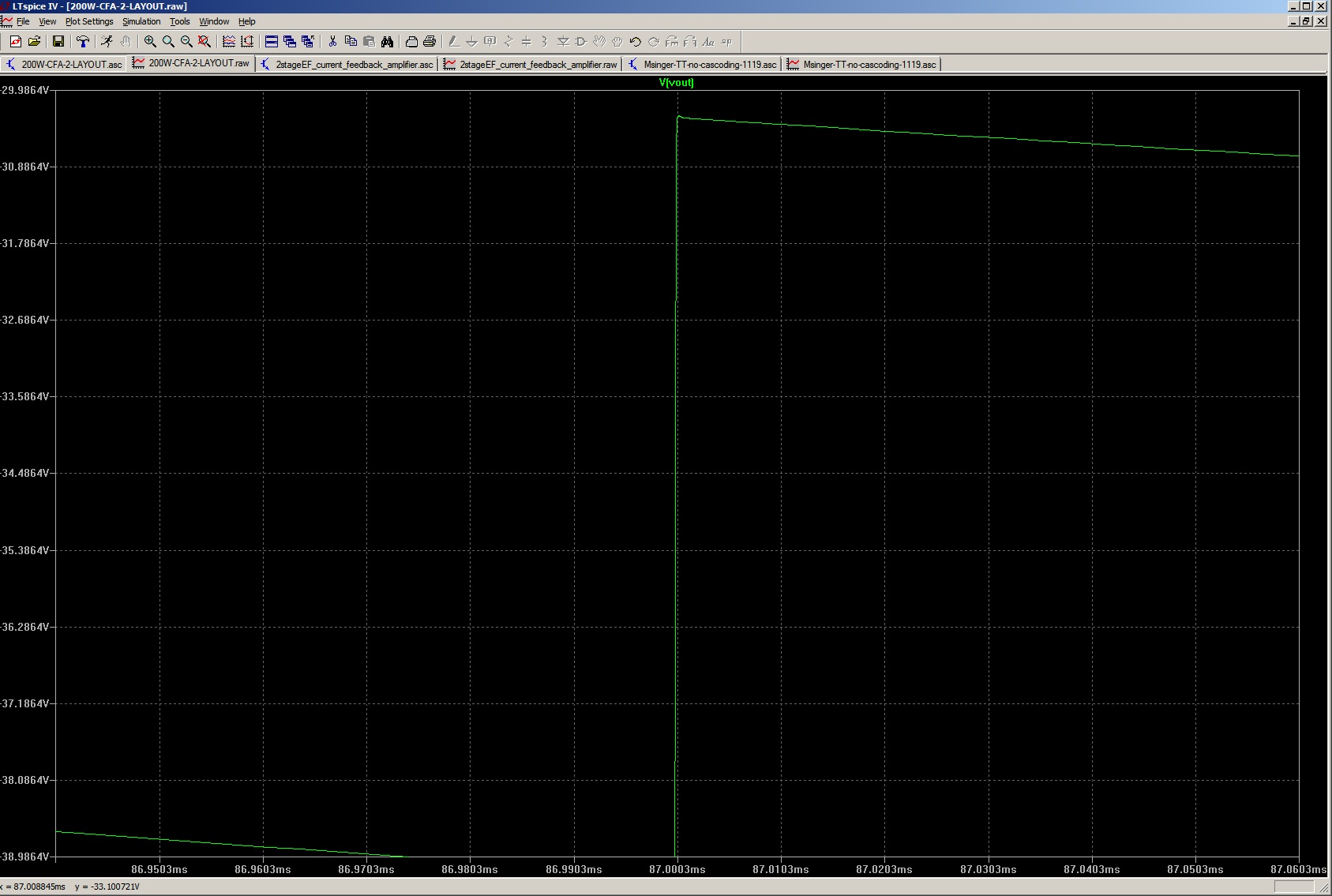Click the Undo arrow icon
Screen dimensions: 1332x896
[x=636, y=42]
